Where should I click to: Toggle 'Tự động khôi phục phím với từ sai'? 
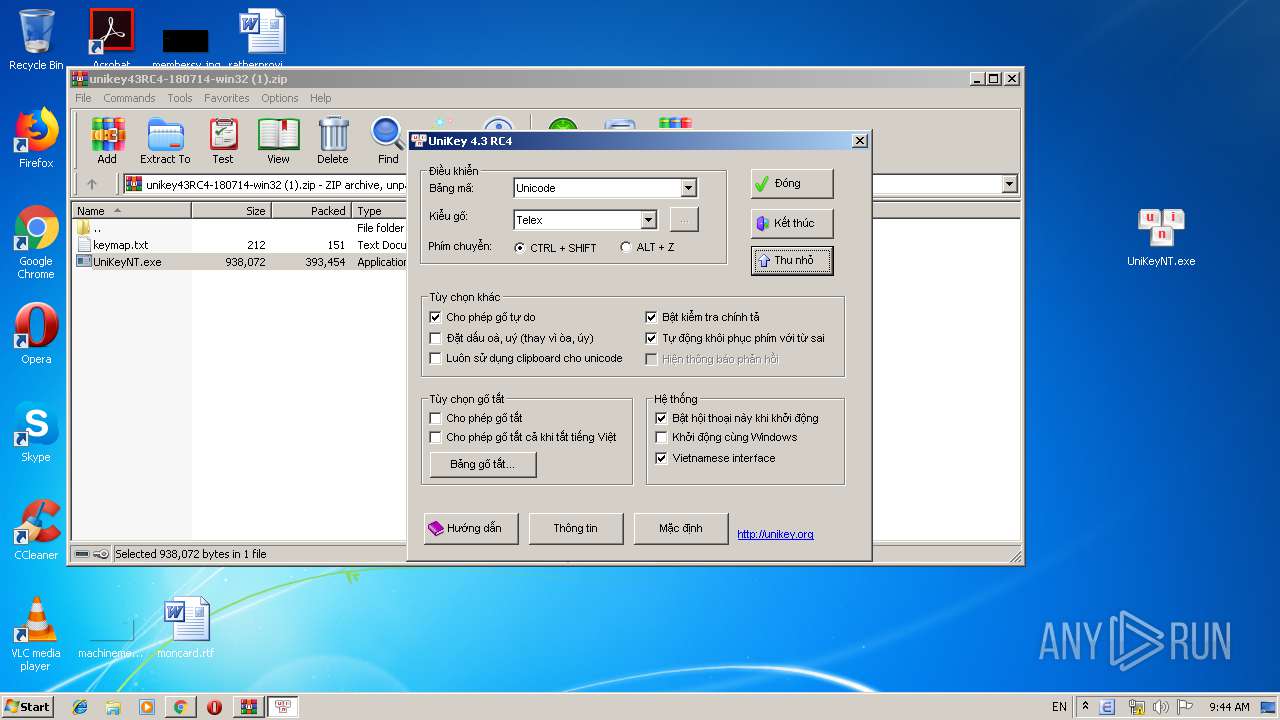point(651,338)
